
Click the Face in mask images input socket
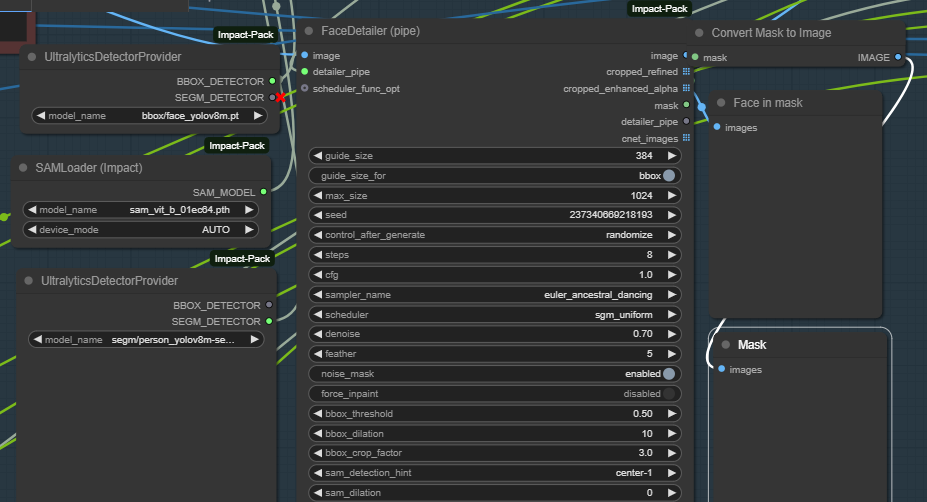point(717,127)
